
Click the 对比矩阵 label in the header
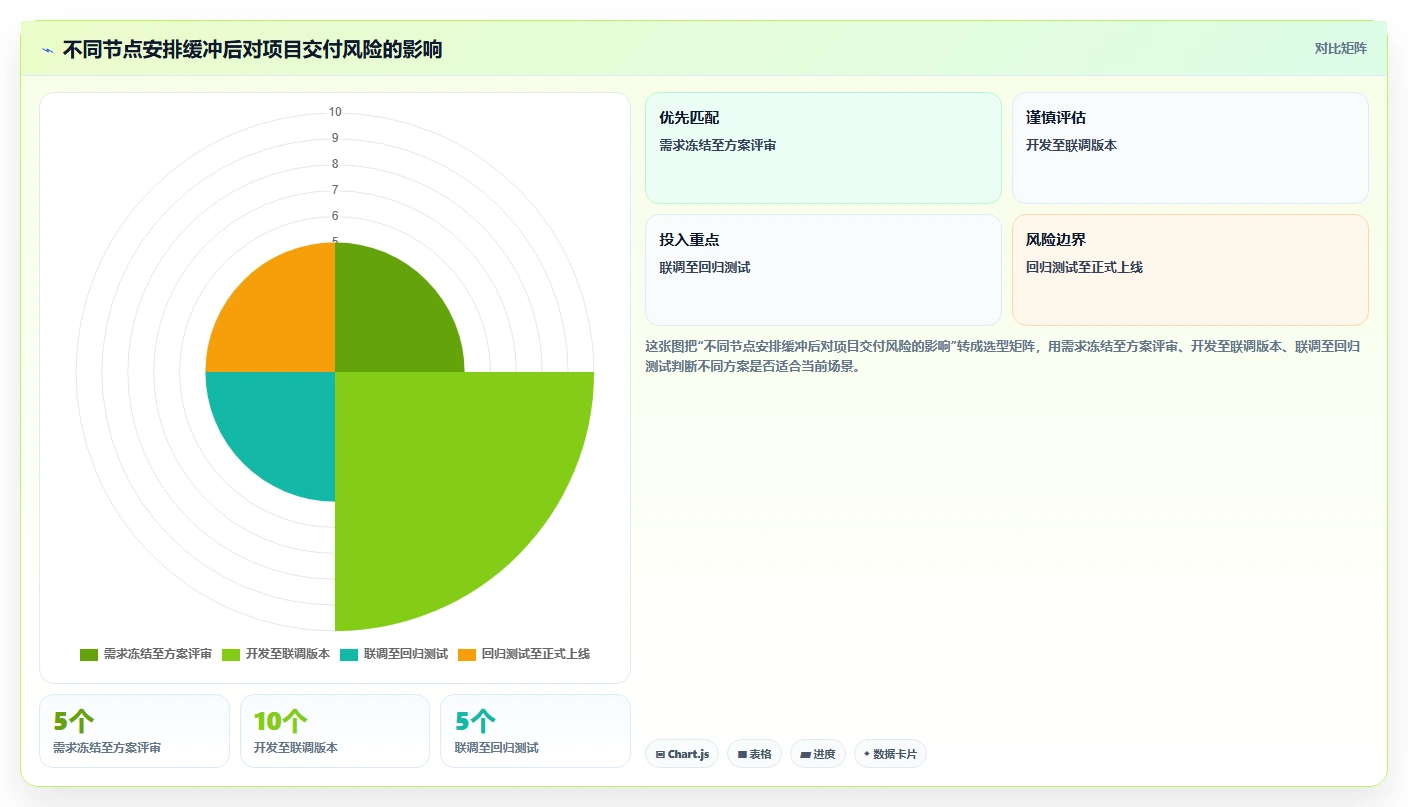tap(1340, 48)
